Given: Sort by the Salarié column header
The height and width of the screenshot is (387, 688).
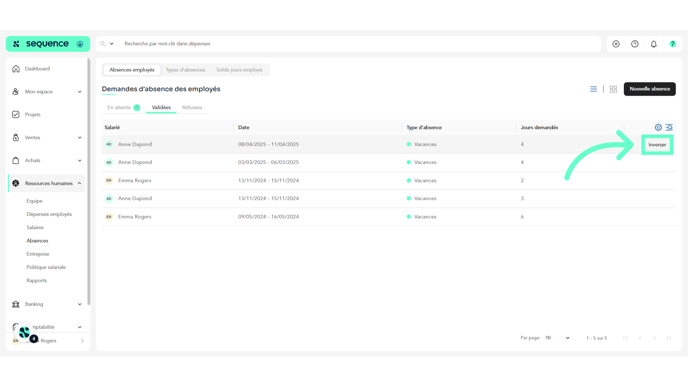Looking at the screenshot, I should pos(112,128).
